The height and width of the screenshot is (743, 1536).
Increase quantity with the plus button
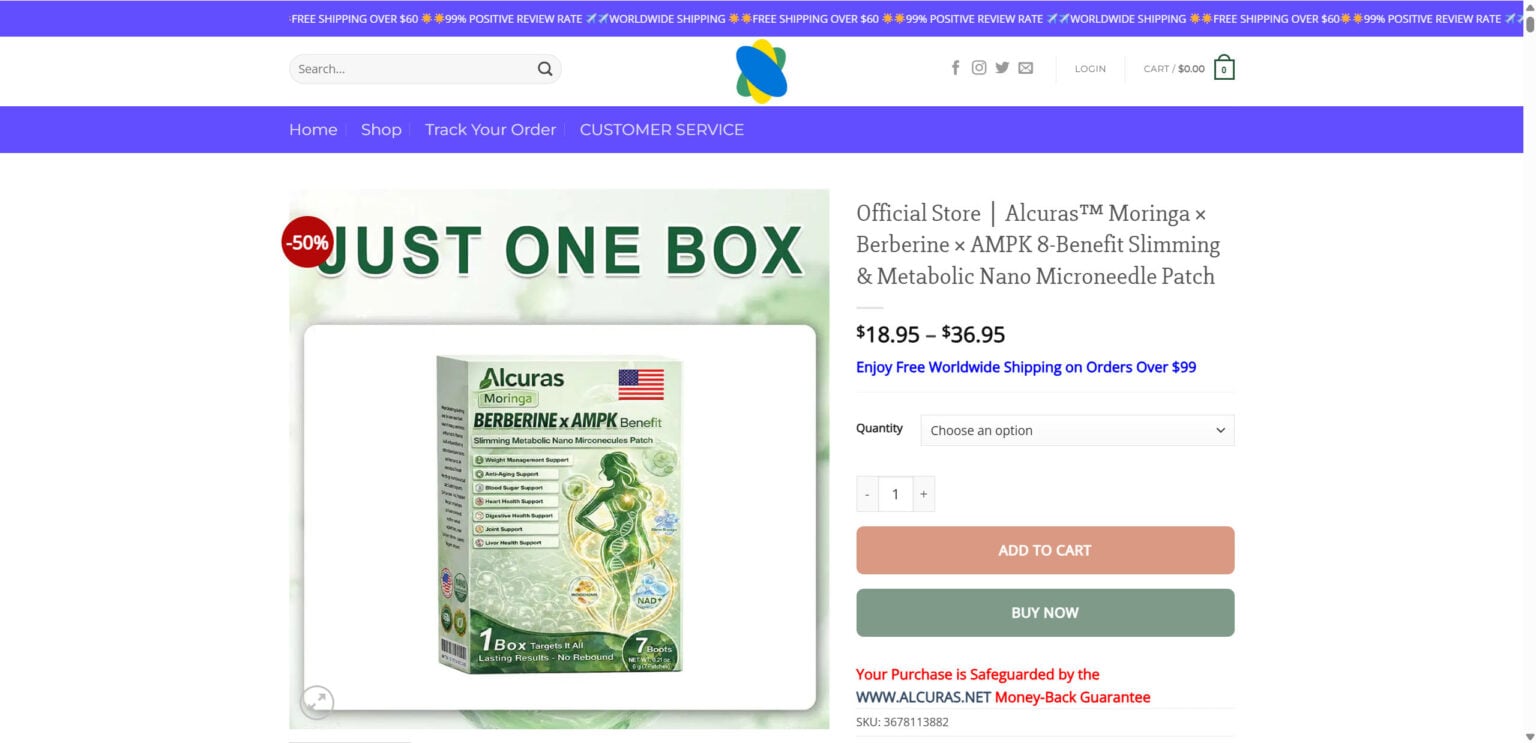click(x=923, y=494)
